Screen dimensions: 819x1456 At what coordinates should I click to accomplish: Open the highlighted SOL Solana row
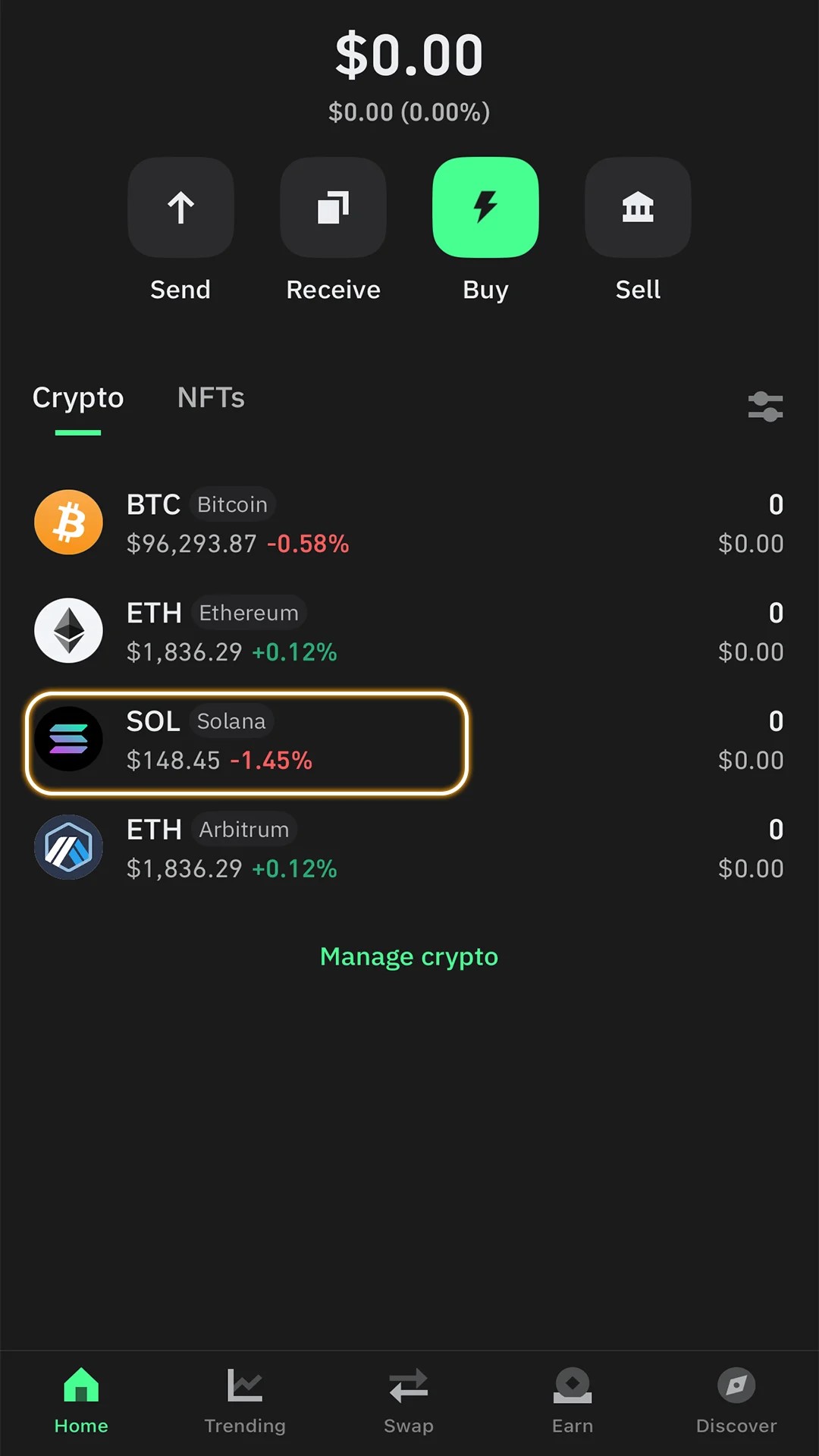(x=247, y=742)
